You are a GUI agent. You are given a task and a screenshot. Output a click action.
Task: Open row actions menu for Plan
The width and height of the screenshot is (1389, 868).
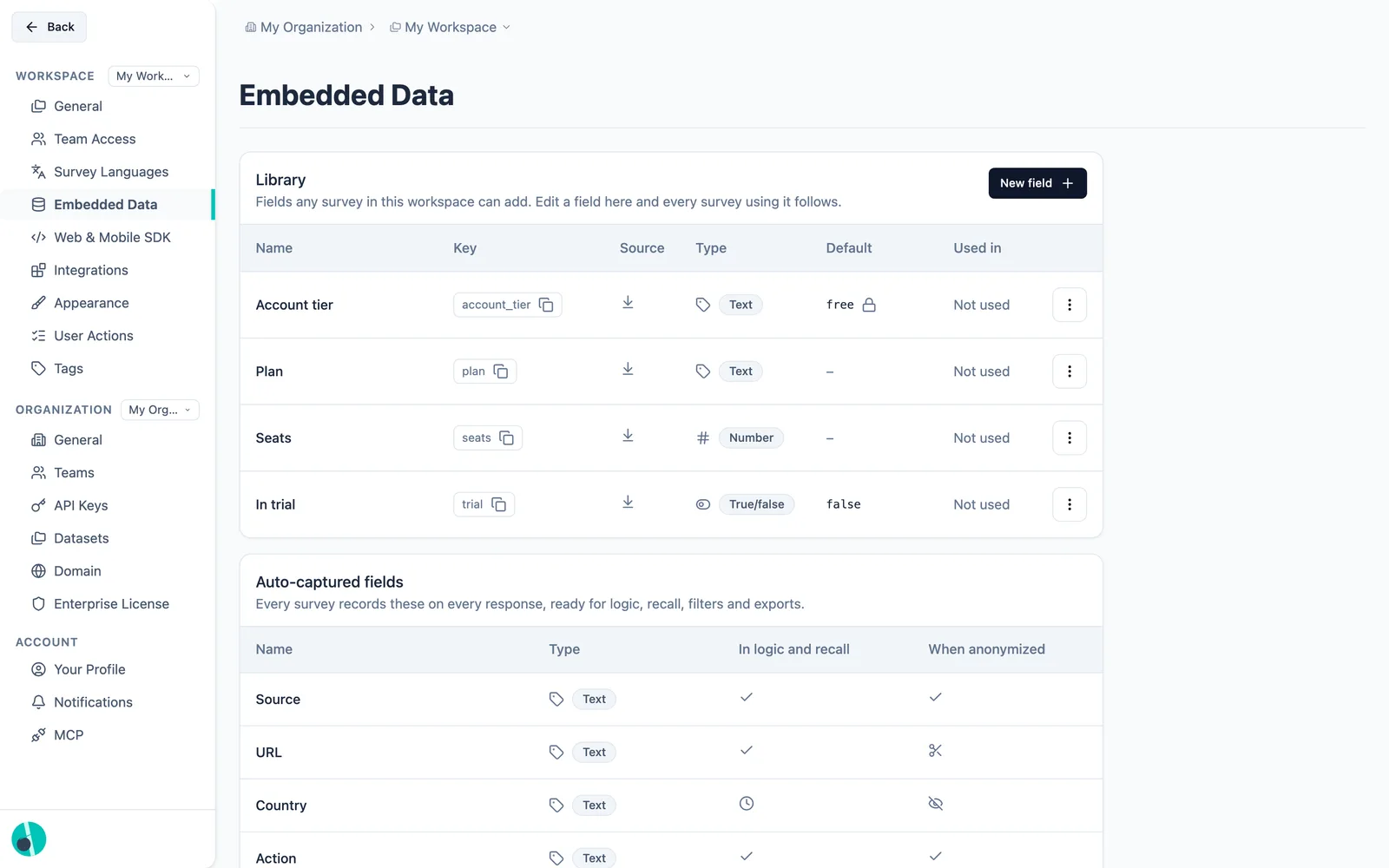pyautogui.click(x=1070, y=372)
